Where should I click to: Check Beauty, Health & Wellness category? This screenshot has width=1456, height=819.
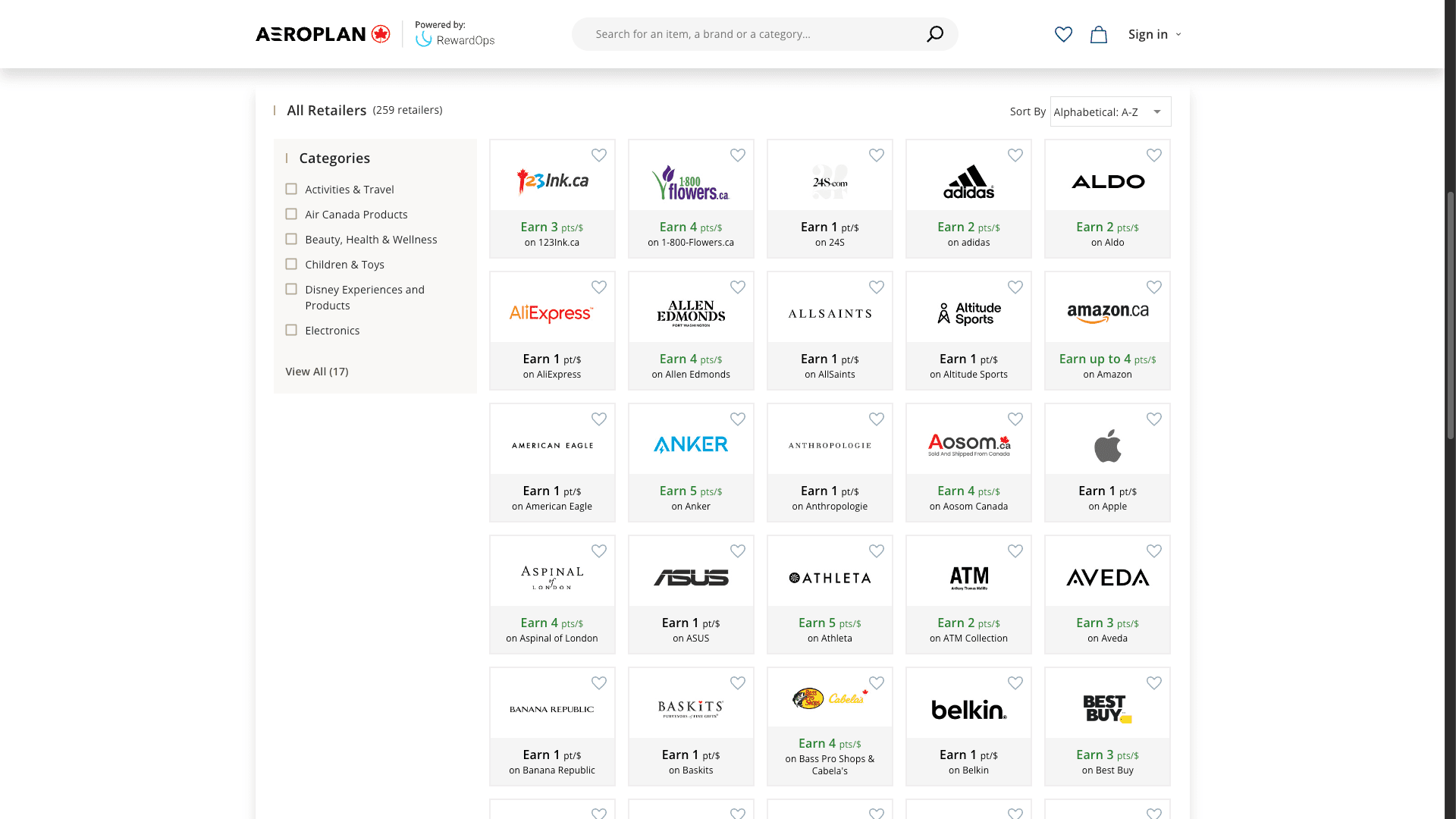pyautogui.click(x=291, y=239)
